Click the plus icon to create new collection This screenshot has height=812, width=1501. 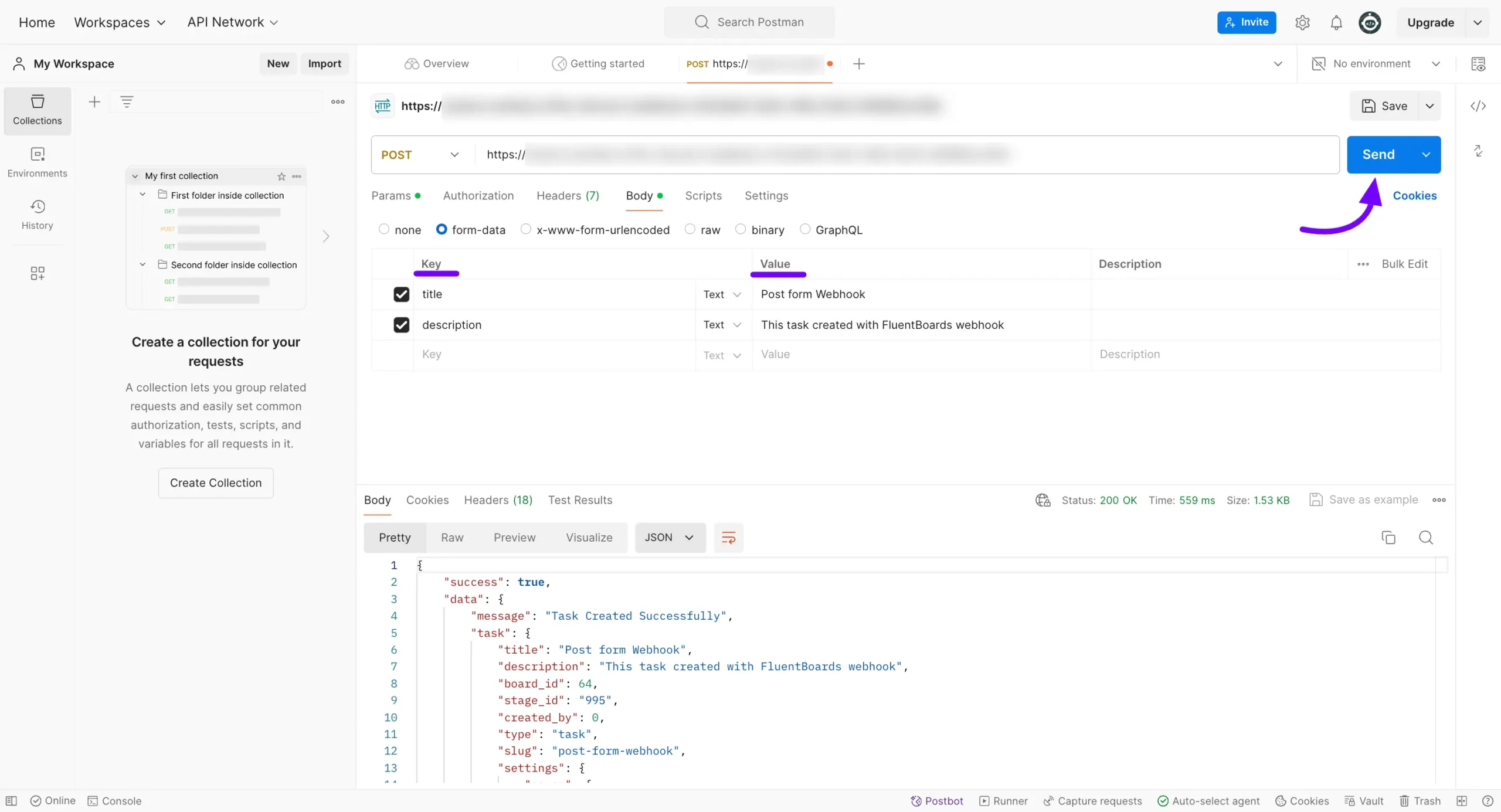(94, 102)
